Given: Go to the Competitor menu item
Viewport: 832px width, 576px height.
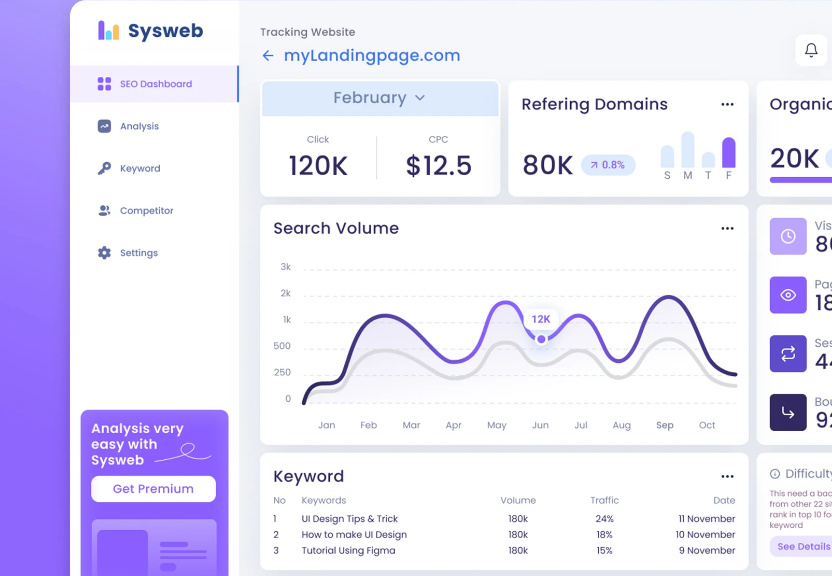Looking at the screenshot, I should (146, 211).
